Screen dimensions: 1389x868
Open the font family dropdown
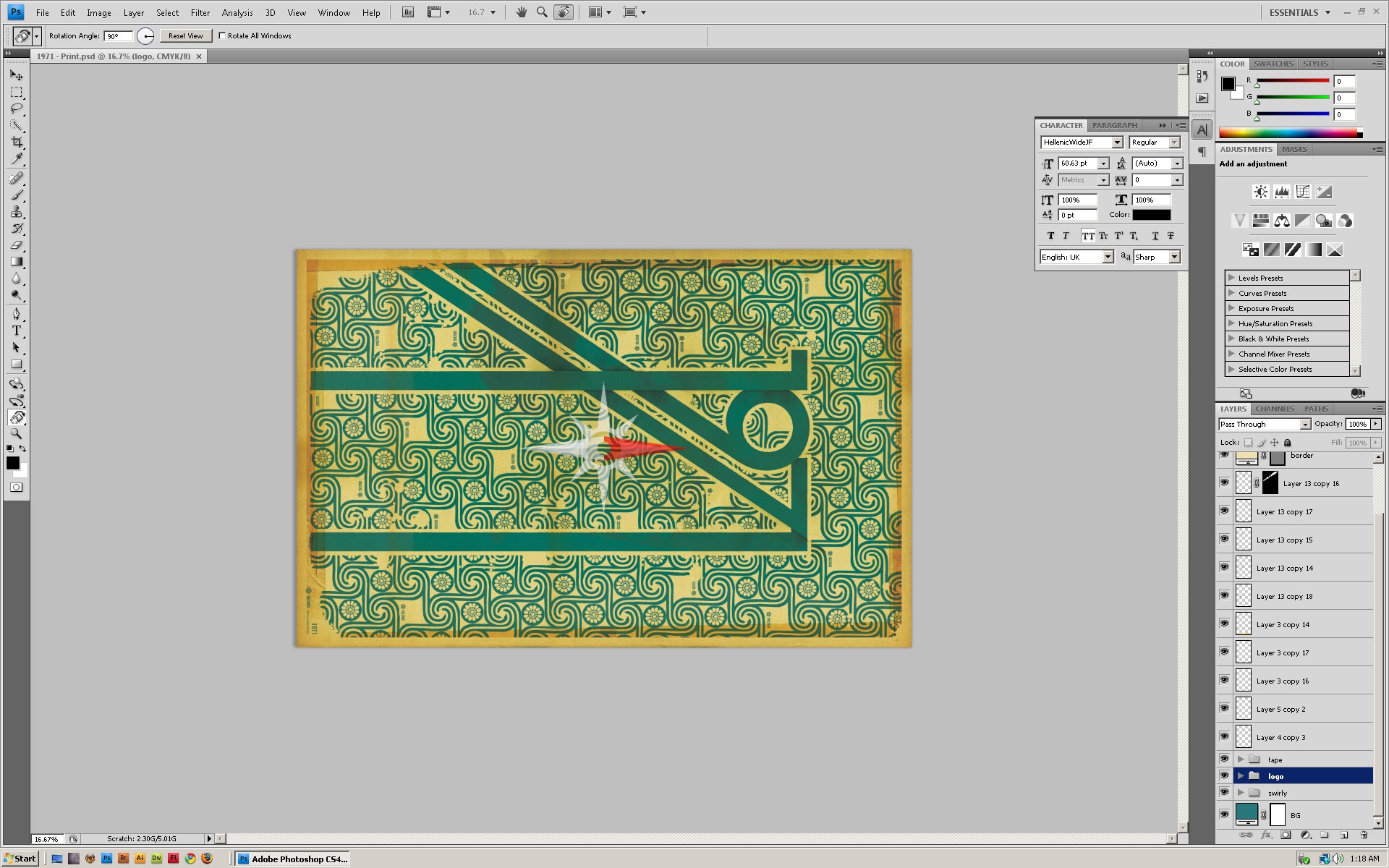(x=1117, y=142)
